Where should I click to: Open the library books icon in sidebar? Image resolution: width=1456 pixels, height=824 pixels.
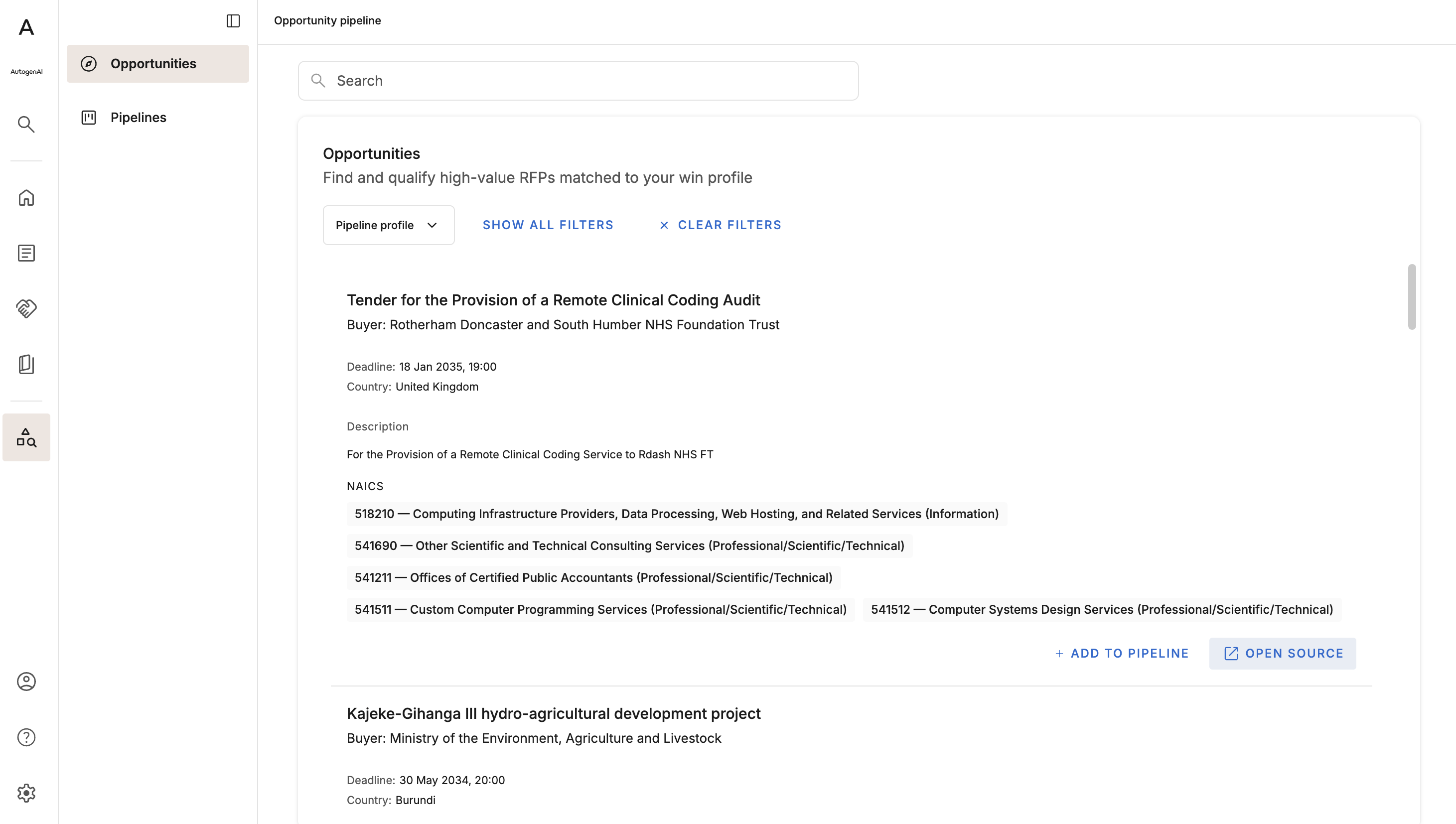[26, 364]
